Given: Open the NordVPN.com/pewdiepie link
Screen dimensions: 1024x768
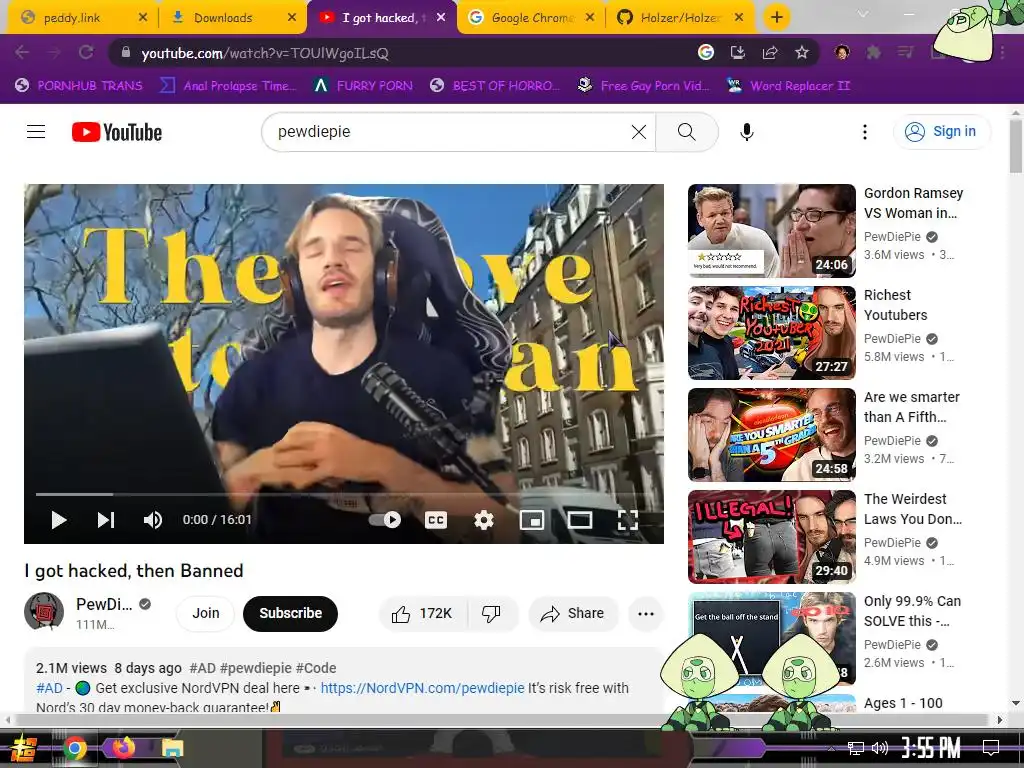Looking at the screenshot, I should pos(423,688).
